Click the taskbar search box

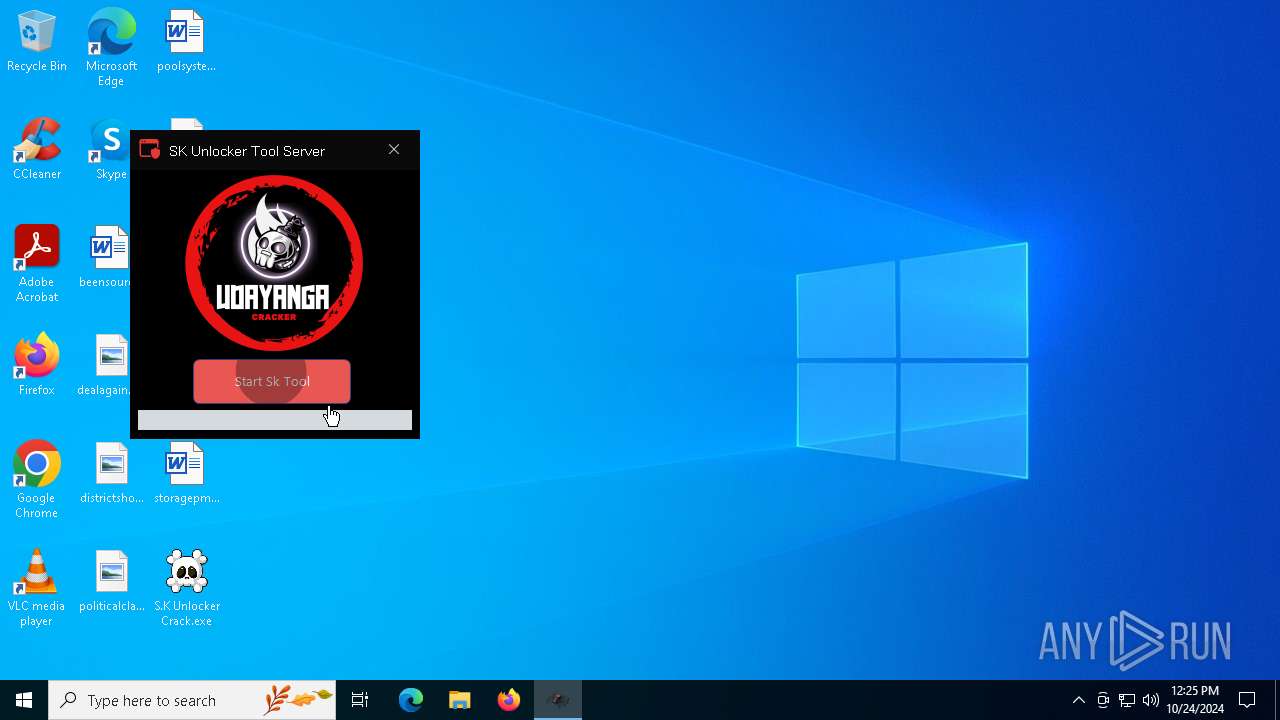[x=192, y=700]
